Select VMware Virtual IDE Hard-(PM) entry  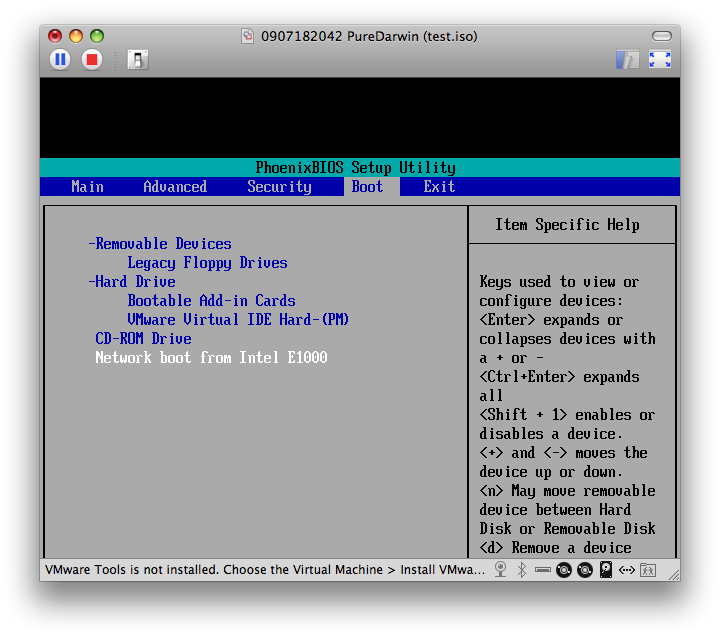(238, 319)
